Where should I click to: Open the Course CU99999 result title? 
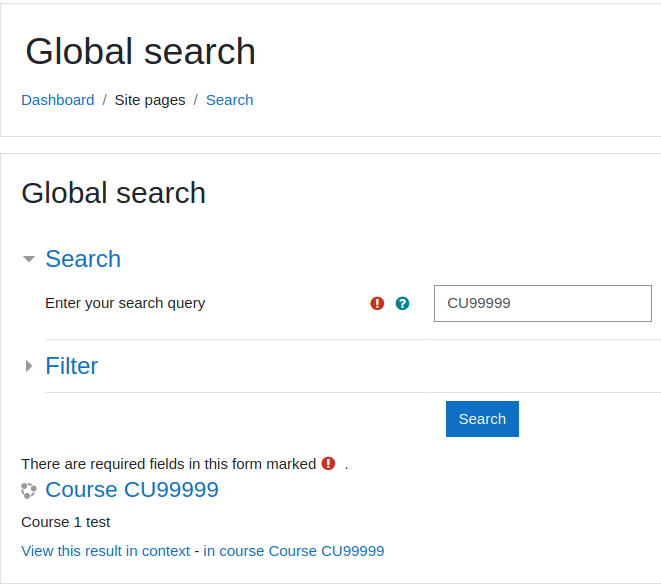(132, 490)
